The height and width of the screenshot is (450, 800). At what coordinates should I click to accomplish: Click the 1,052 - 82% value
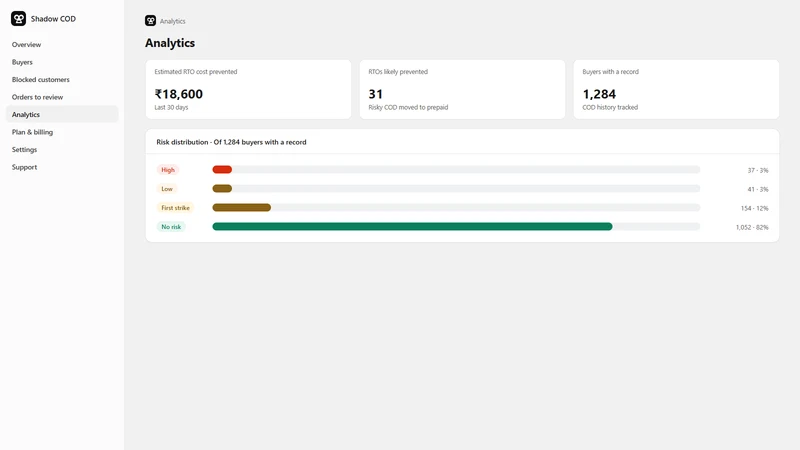click(752, 227)
